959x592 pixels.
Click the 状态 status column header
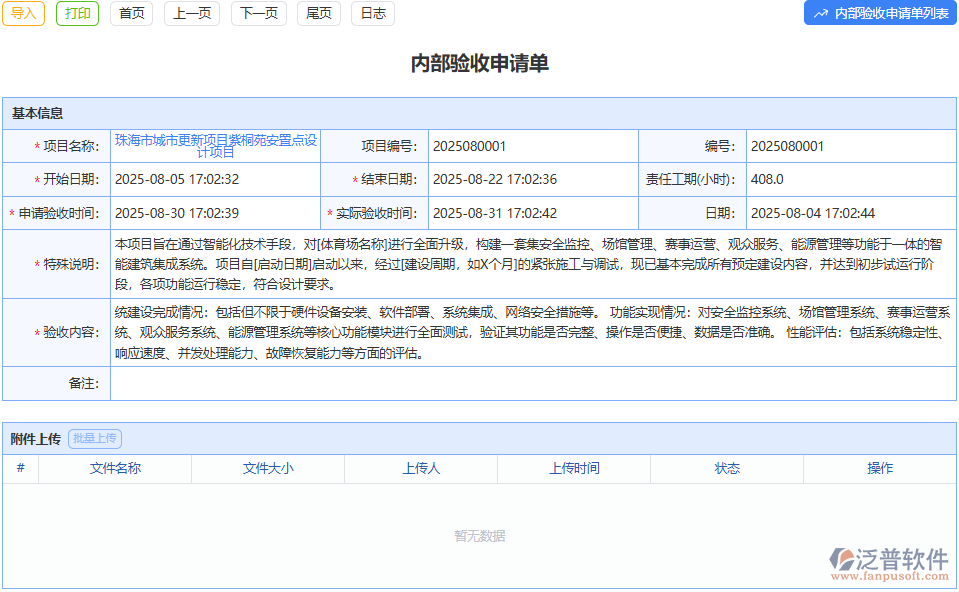pos(727,468)
